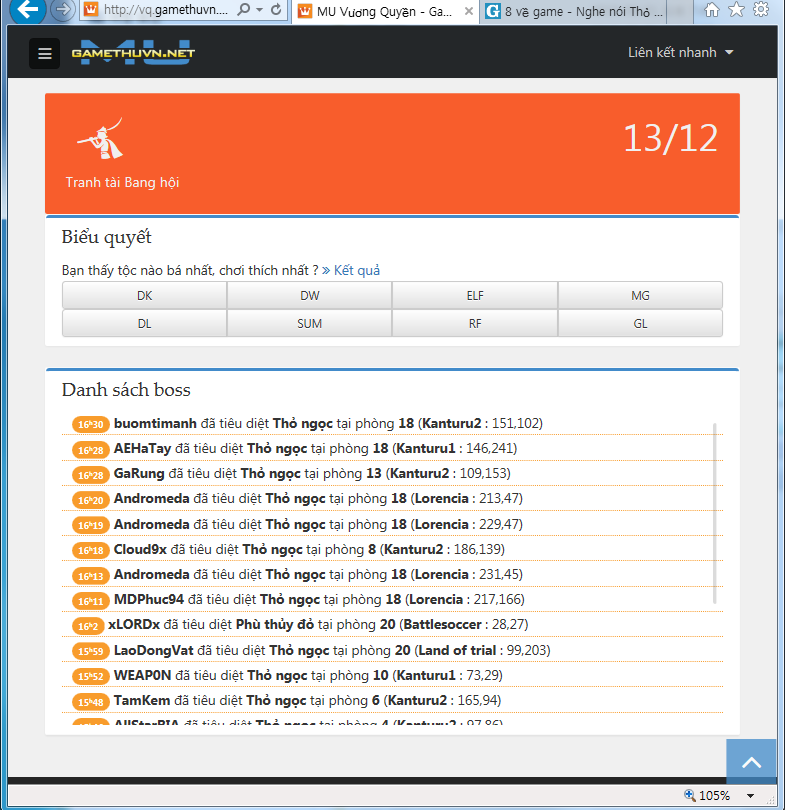The width and height of the screenshot is (785, 810).
Task: Open the hamburger sidebar menu
Action: 44,53
